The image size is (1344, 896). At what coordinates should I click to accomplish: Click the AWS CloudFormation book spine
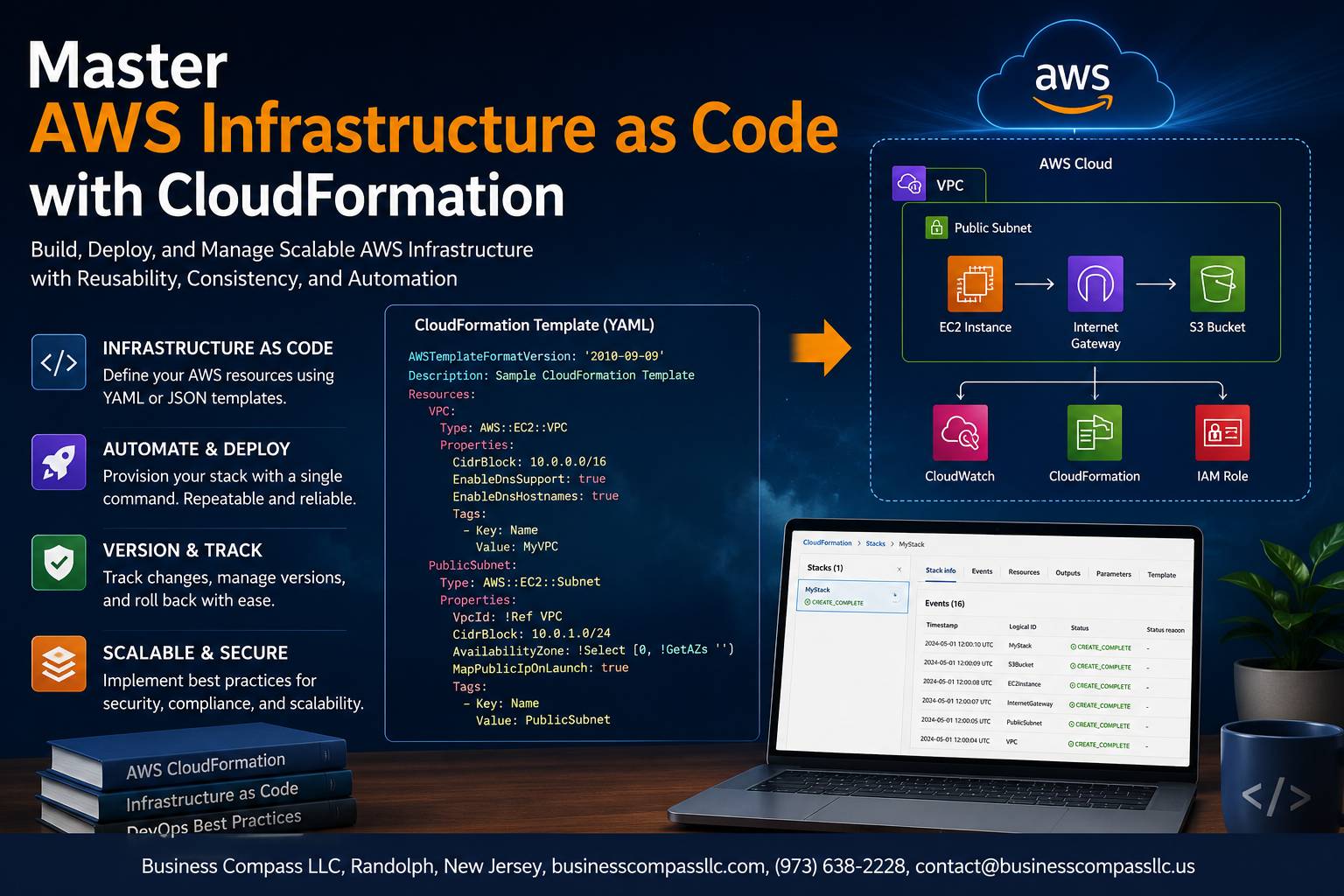pos(206,766)
